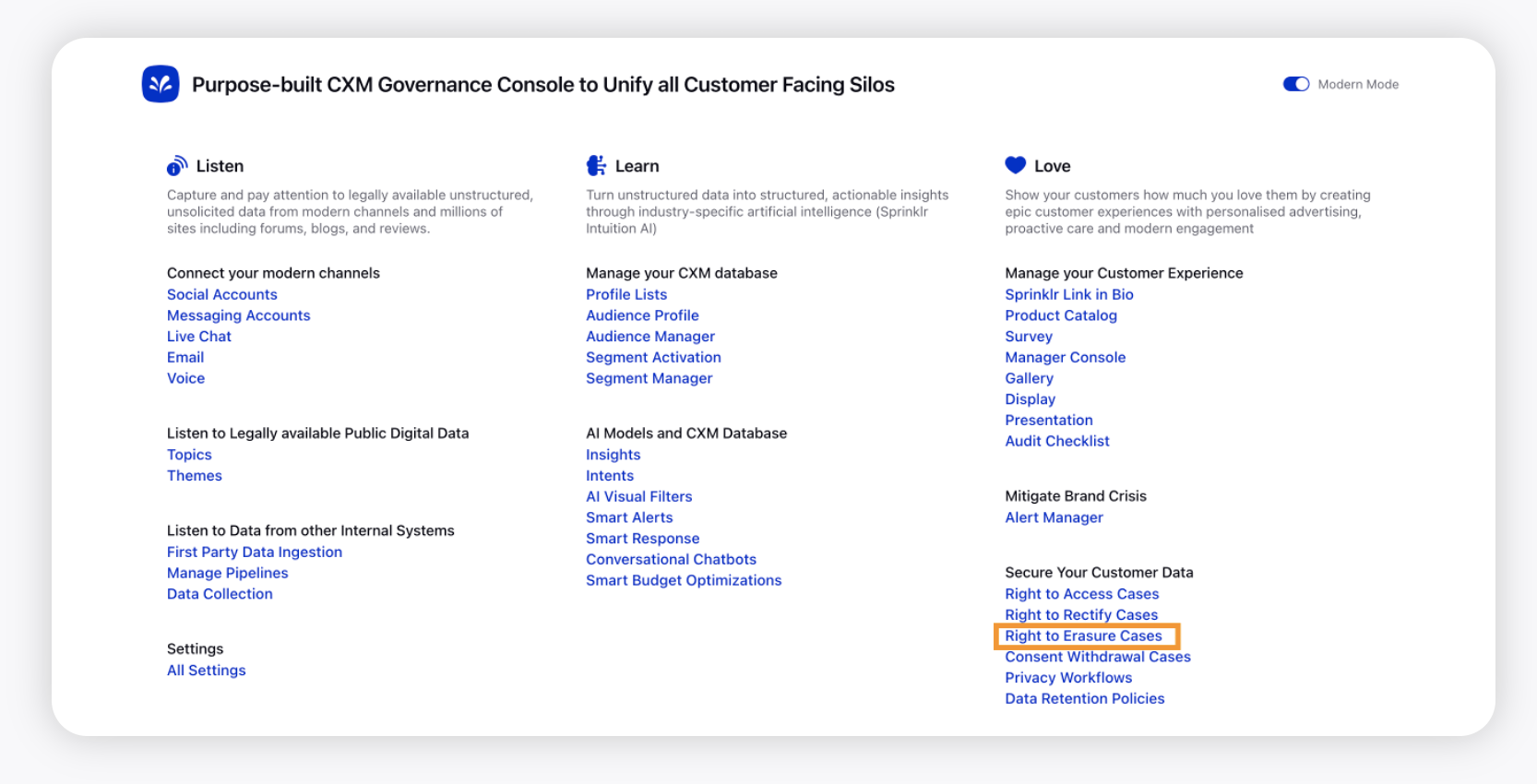The width and height of the screenshot is (1537, 784).
Task: Go to Manager Console
Action: tap(1066, 357)
